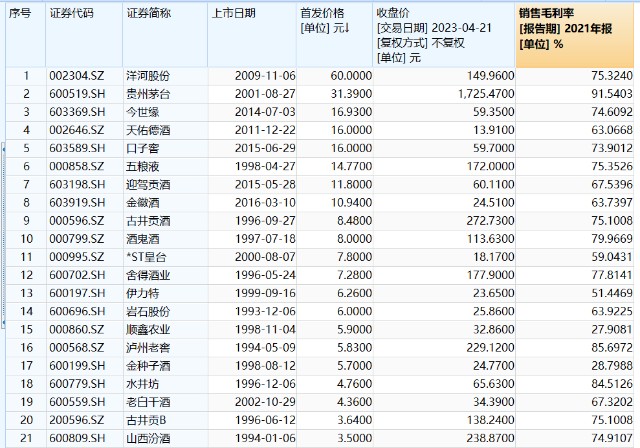Click the closing price 177.9000
The image size is (640, 448).
click(x=491, y=275)
